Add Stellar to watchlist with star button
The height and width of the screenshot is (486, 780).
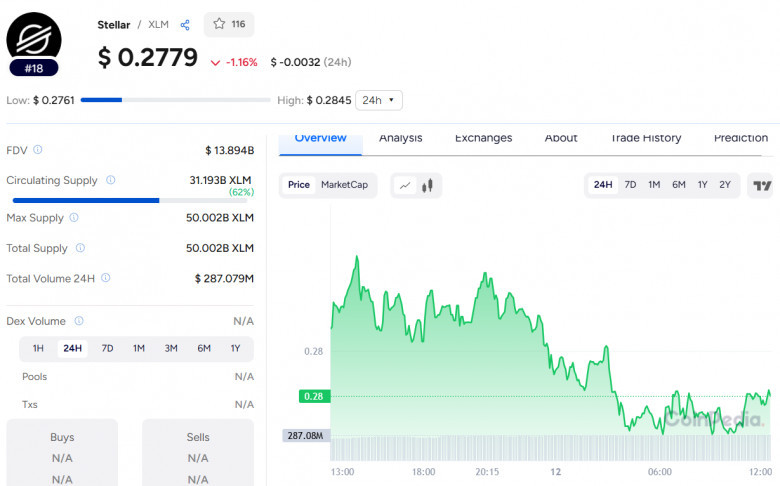coord(229,24)
